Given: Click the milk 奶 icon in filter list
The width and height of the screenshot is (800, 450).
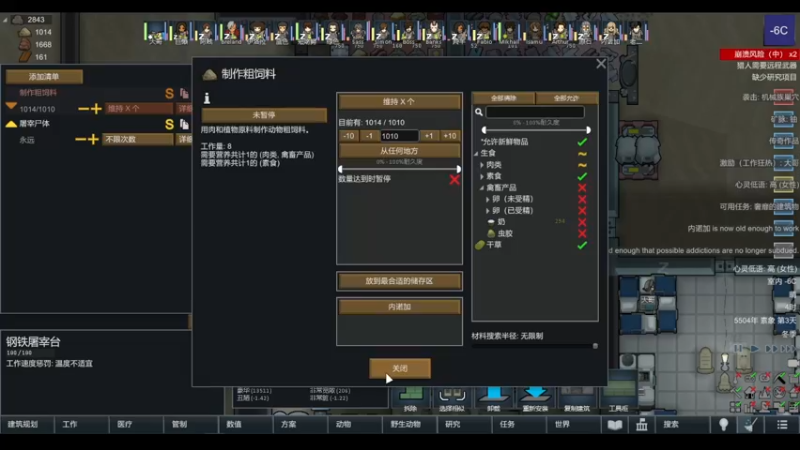Looking at the screenshot, I should [x=491, y=222].
